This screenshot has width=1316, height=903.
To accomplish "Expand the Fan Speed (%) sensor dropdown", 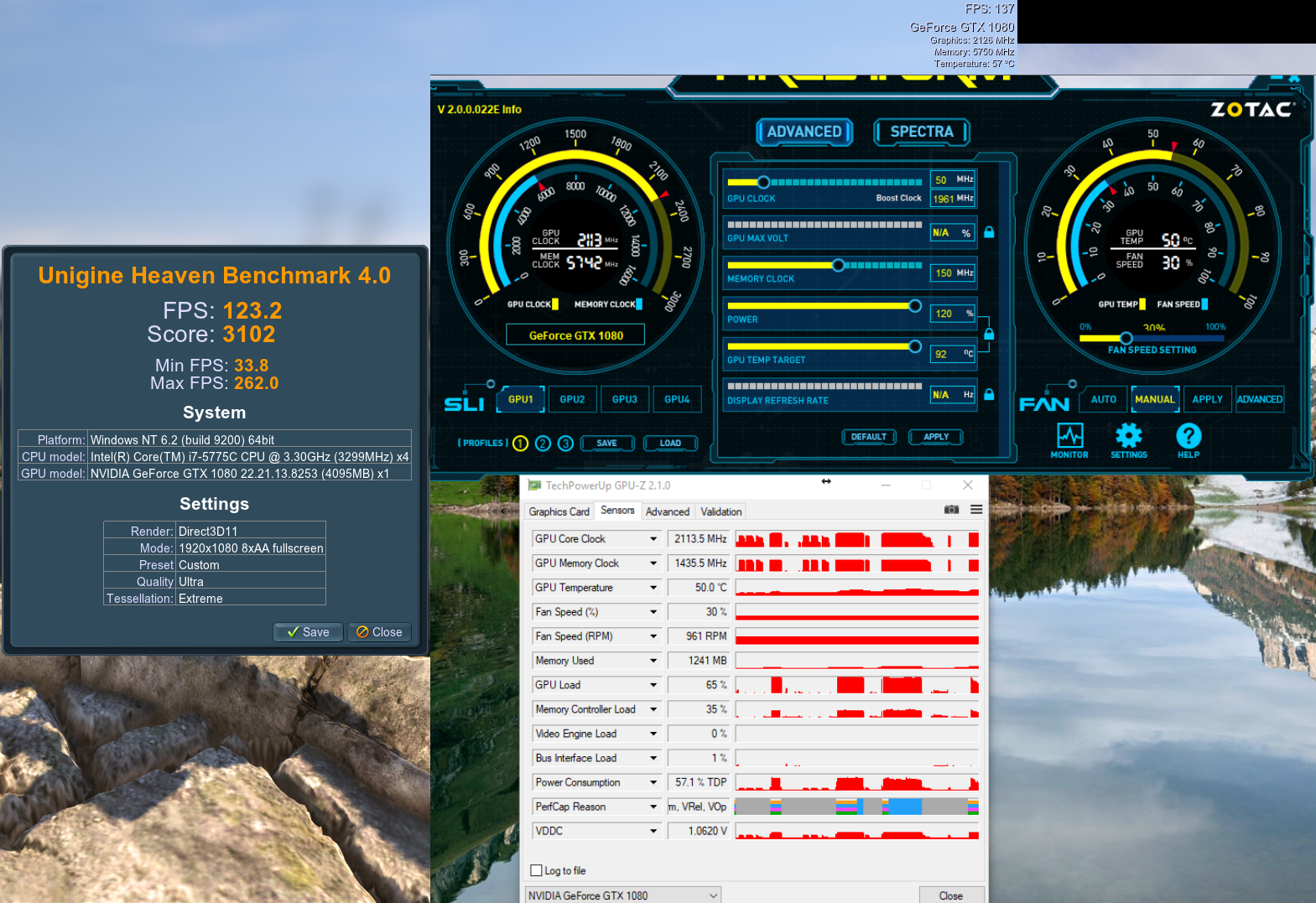I will (x=653, y=612).
